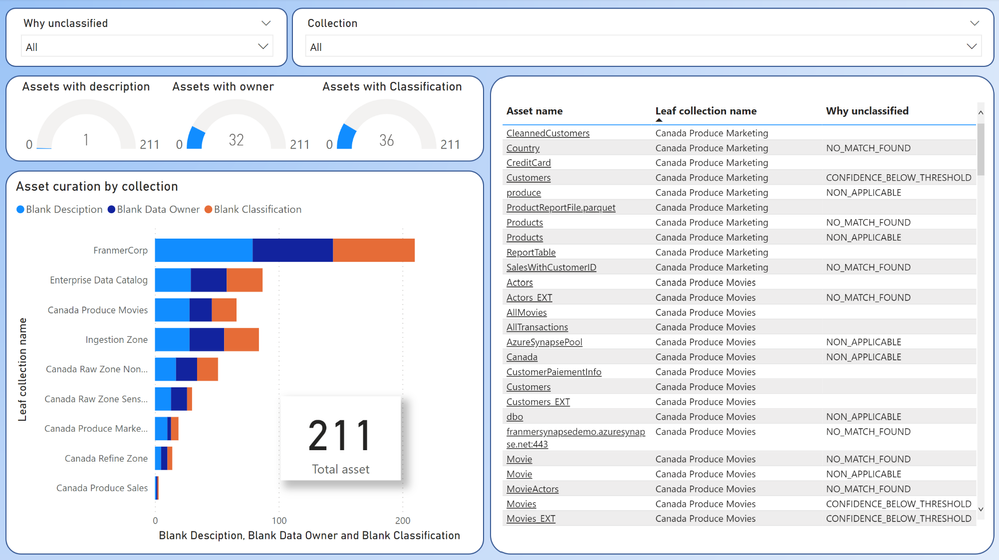Open the Canada asset link
Viewport: 999px width, 560px height.
pyautogui.click(x=522, y=357)
